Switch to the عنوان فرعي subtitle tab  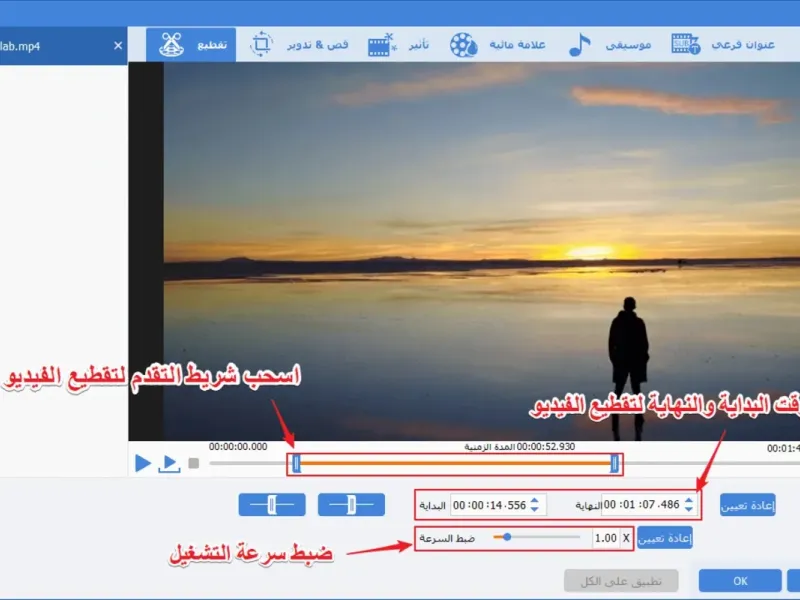[723, 45]
